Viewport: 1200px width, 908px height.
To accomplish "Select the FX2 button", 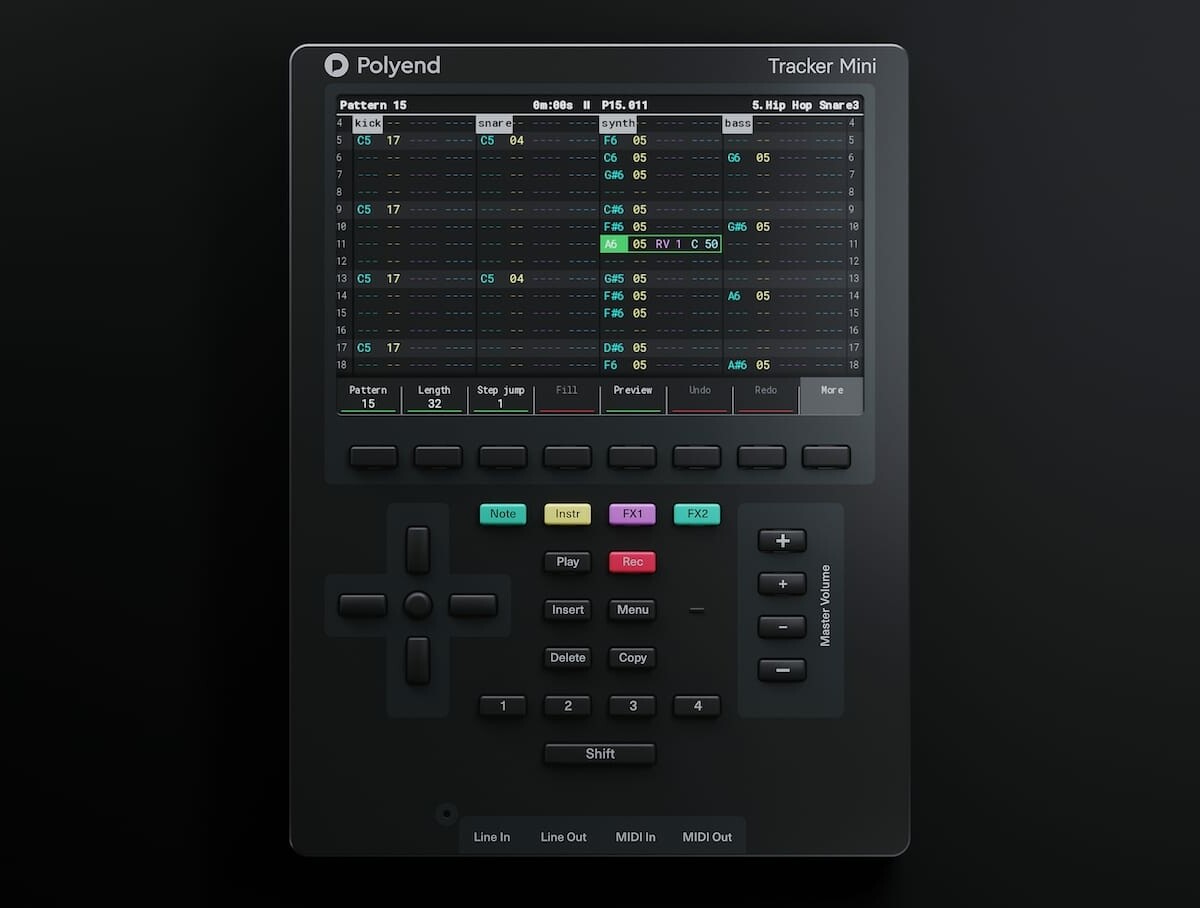I will [x=696, y=513].
